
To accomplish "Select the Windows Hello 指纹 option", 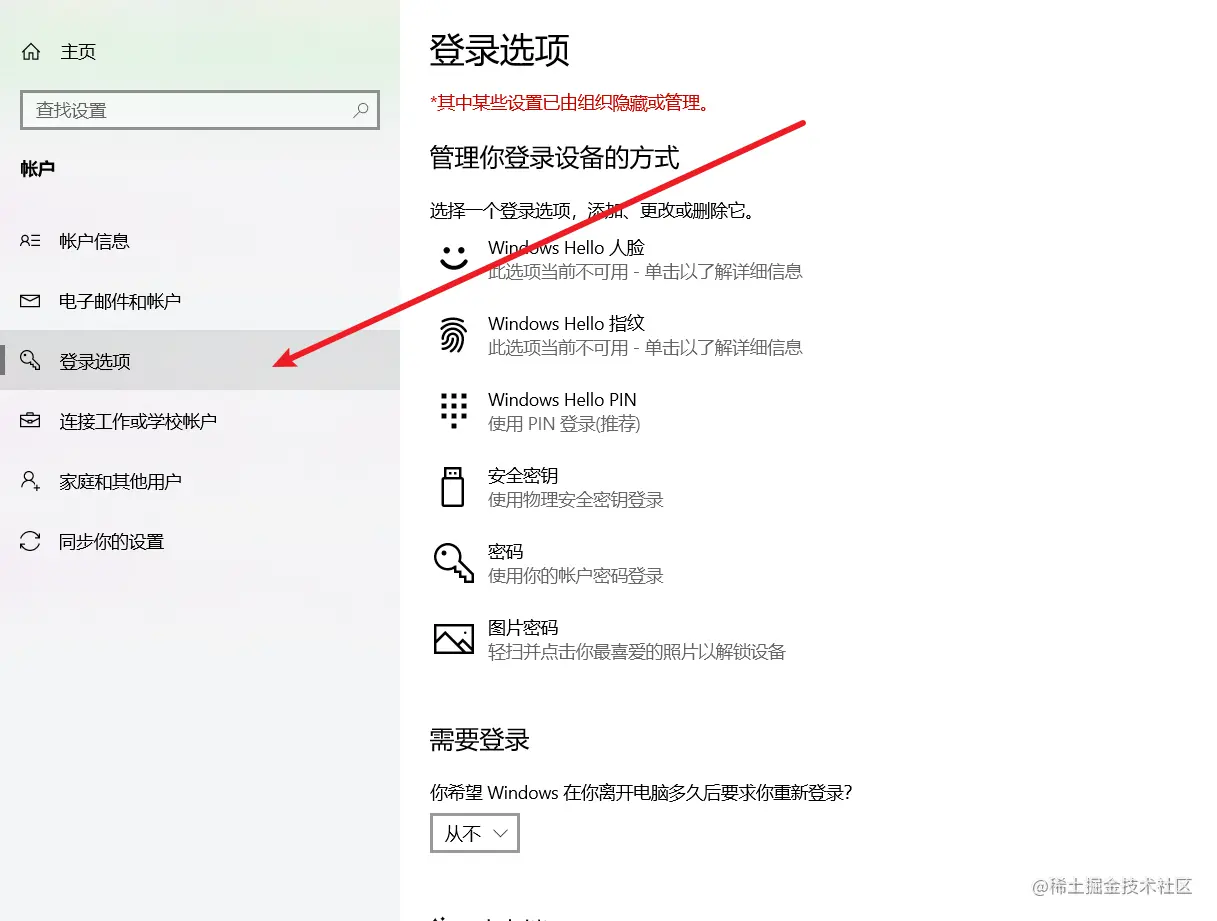I will coord(620,335).
